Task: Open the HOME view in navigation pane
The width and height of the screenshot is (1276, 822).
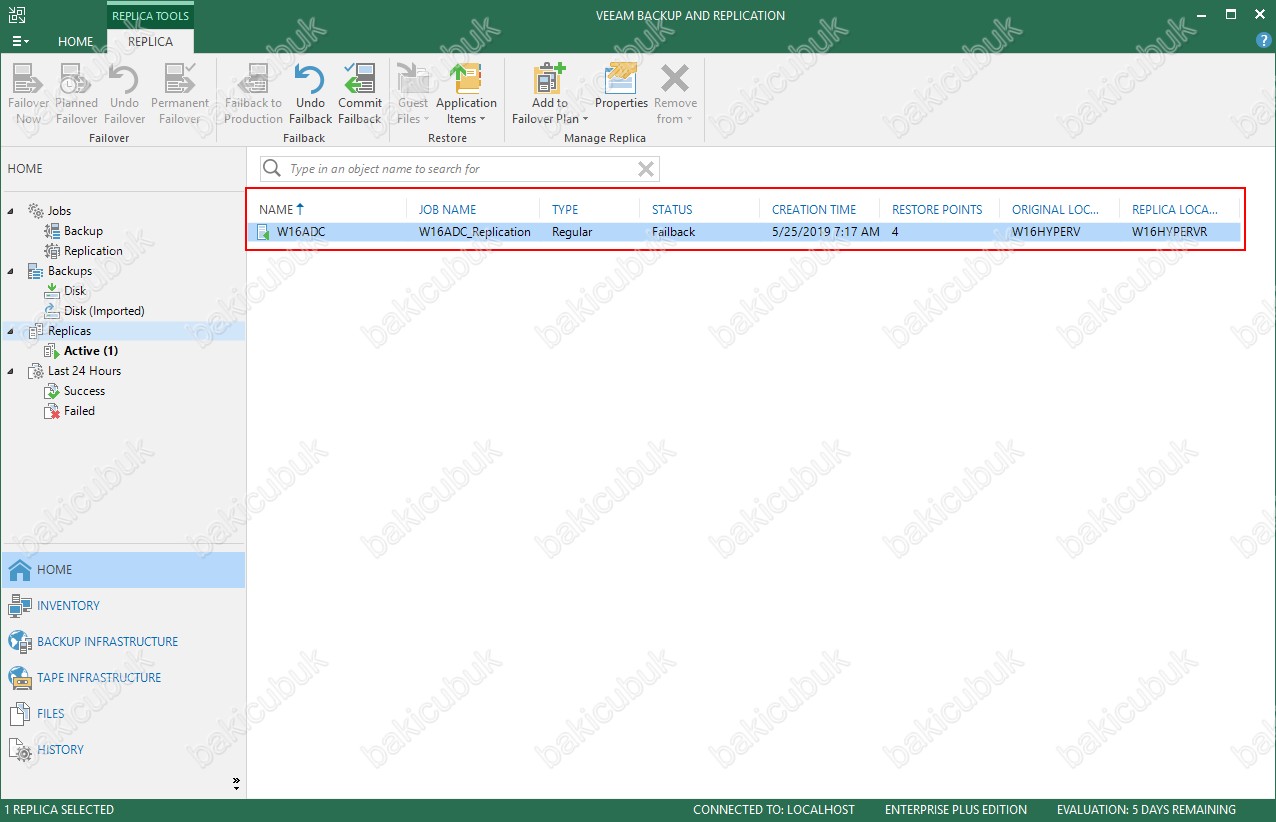Action: pos(123,570)
